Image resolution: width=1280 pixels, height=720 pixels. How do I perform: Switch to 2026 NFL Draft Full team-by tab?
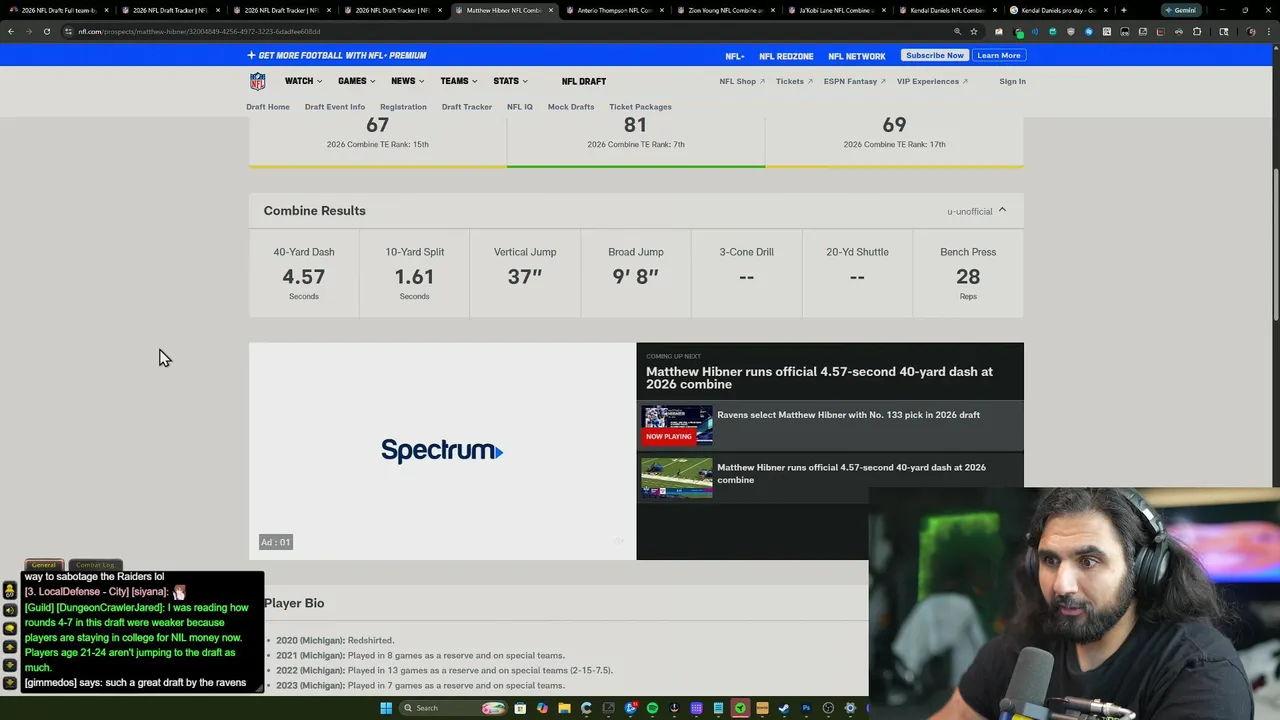pyautogui.click(x=58, y=10)
